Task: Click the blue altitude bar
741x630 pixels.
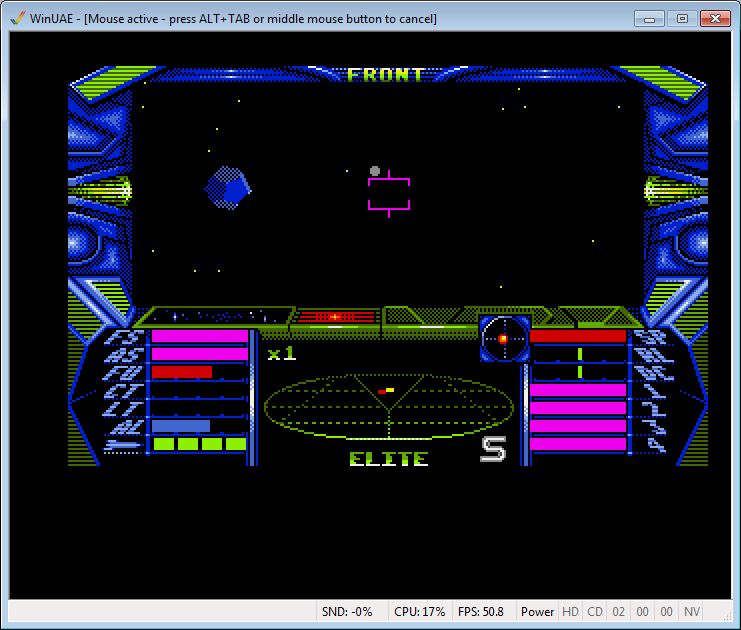Action: 181,426
